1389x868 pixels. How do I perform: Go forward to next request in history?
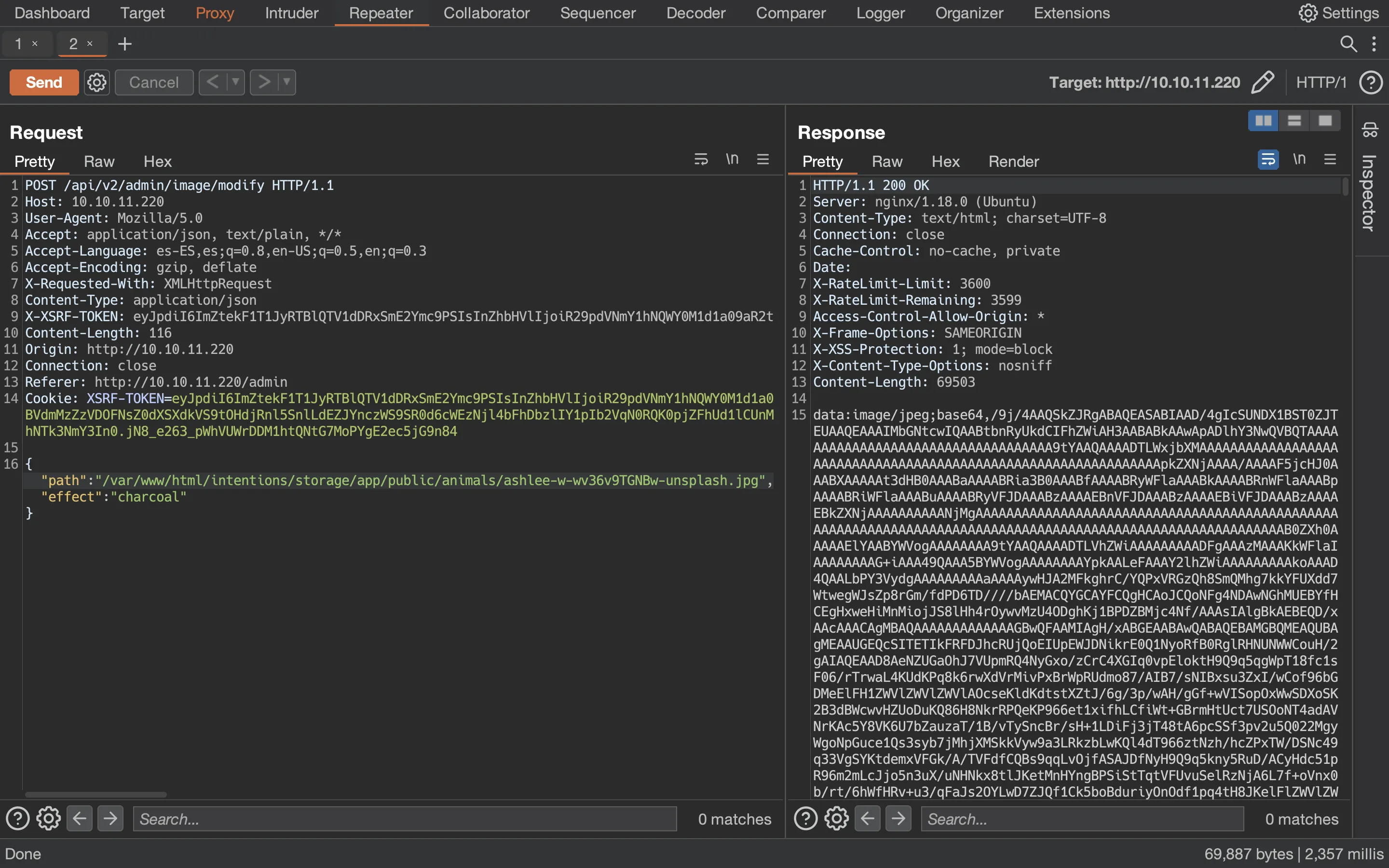point(264,82)
